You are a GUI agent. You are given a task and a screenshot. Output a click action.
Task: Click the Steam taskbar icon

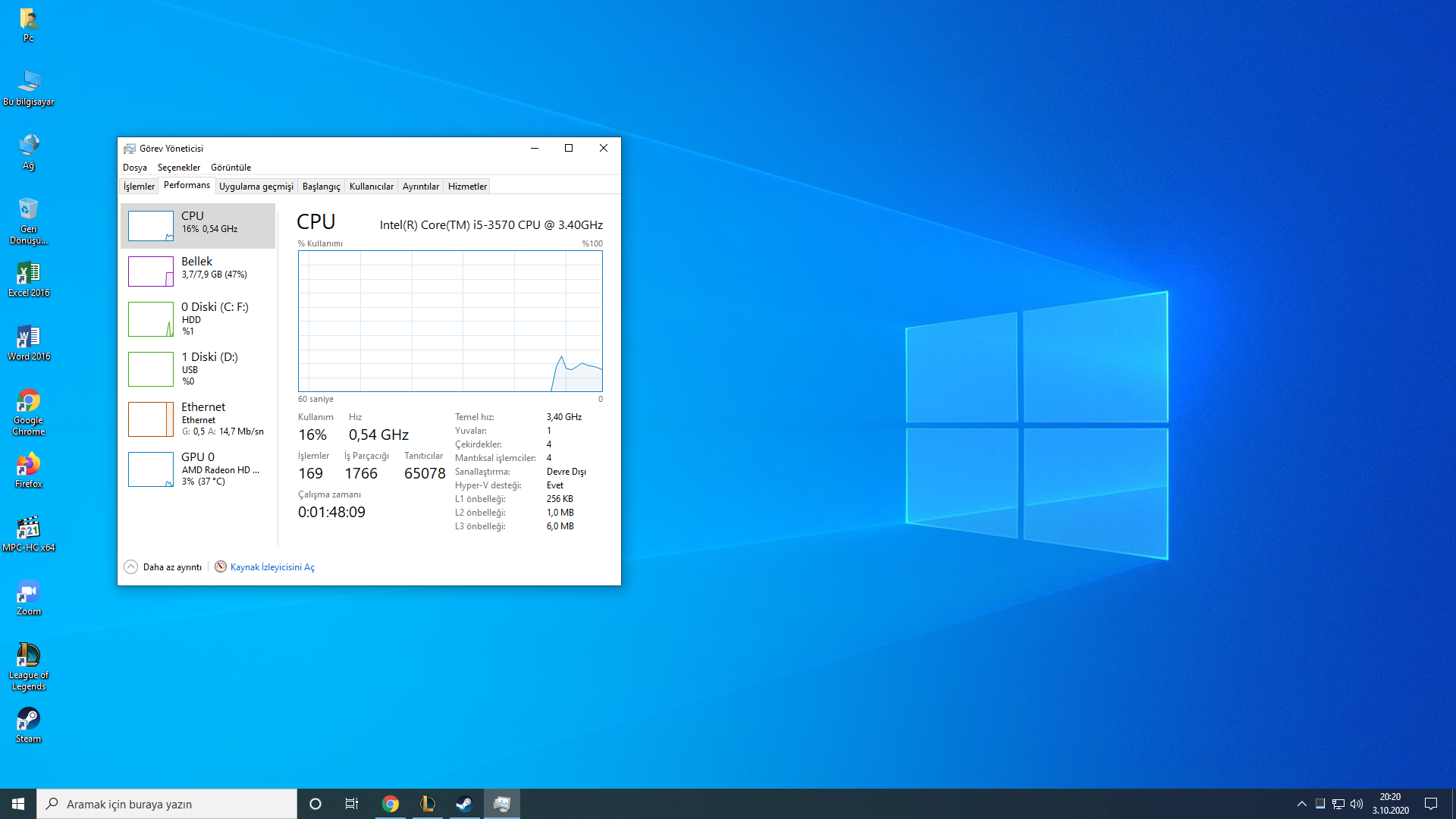(464, 804)
